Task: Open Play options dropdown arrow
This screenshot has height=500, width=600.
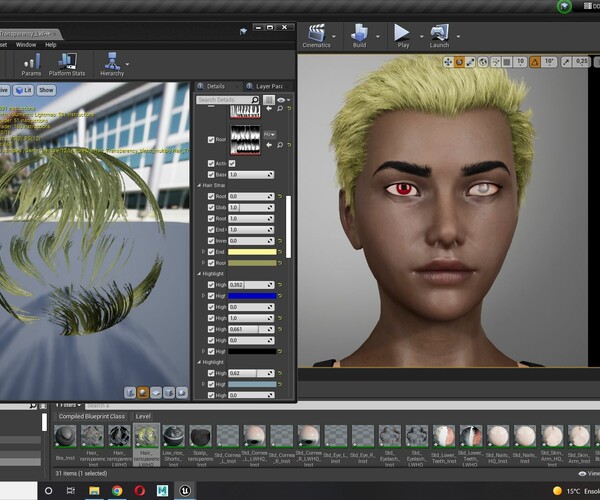Action: pos(422,37)
